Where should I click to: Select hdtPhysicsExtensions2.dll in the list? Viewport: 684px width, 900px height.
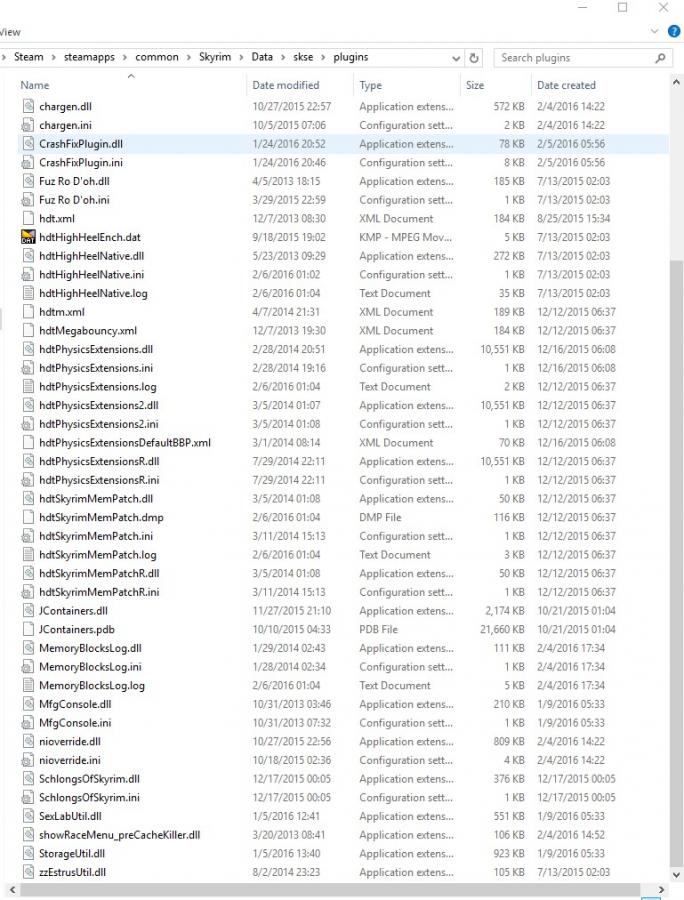pyautogui.click(x=99, y=405)
